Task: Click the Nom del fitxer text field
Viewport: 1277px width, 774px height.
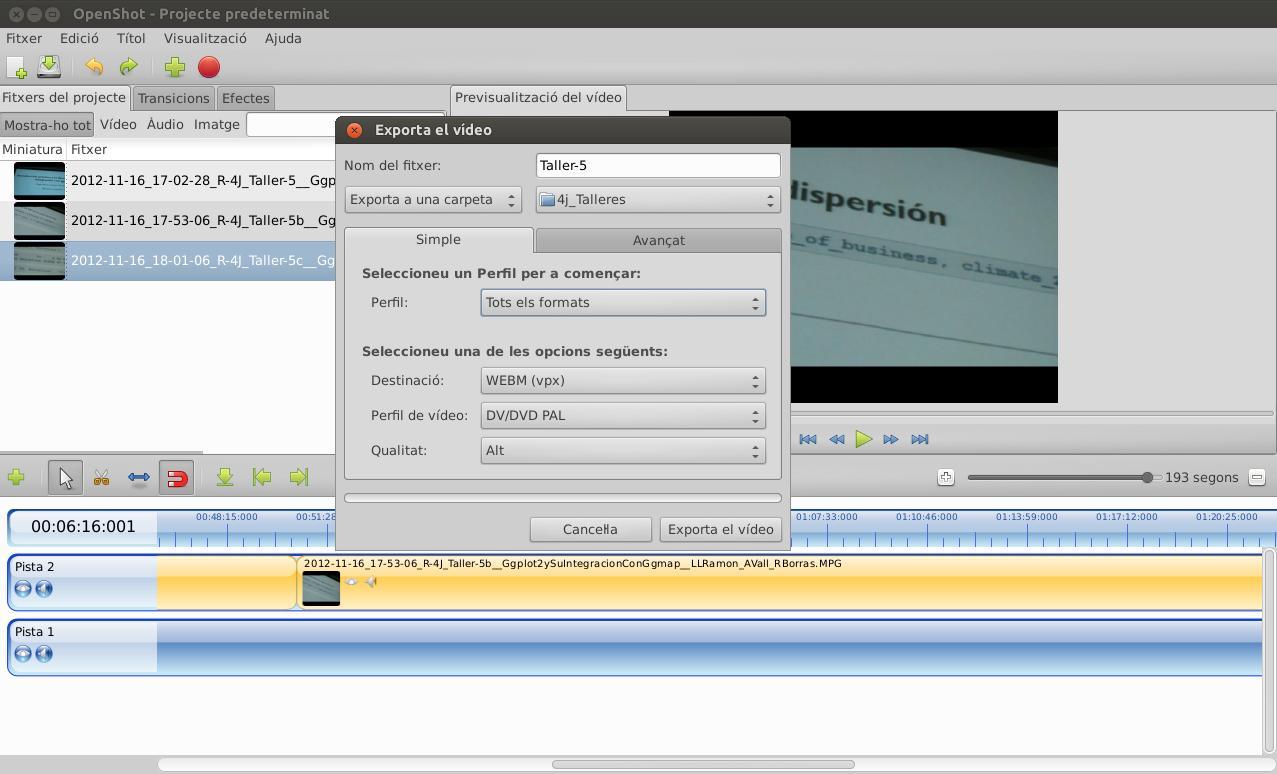Action: point(657,166)
